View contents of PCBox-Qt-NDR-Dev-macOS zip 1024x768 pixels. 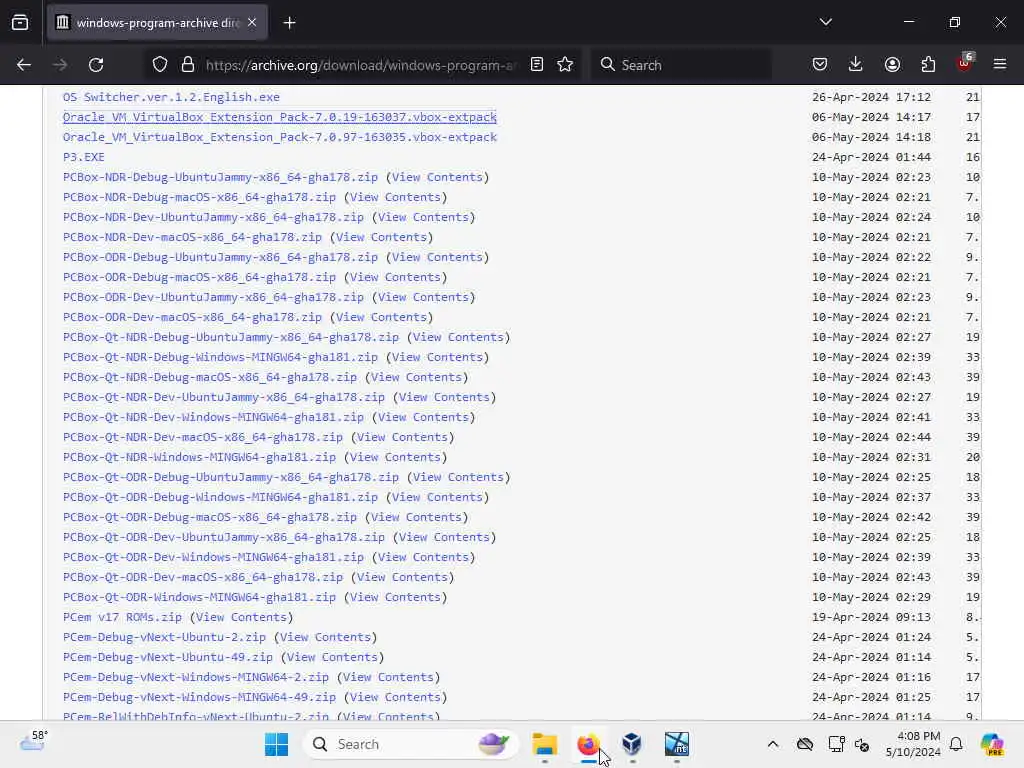click(402, 437)
